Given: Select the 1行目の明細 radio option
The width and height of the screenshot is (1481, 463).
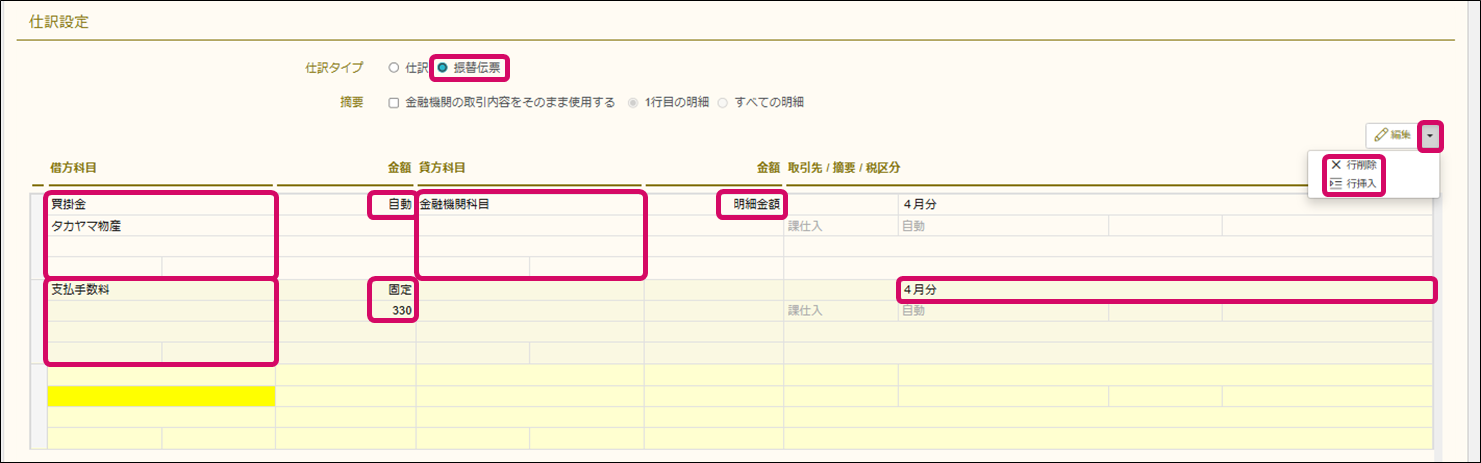Looking at the screenshot, I should (632, 102).
